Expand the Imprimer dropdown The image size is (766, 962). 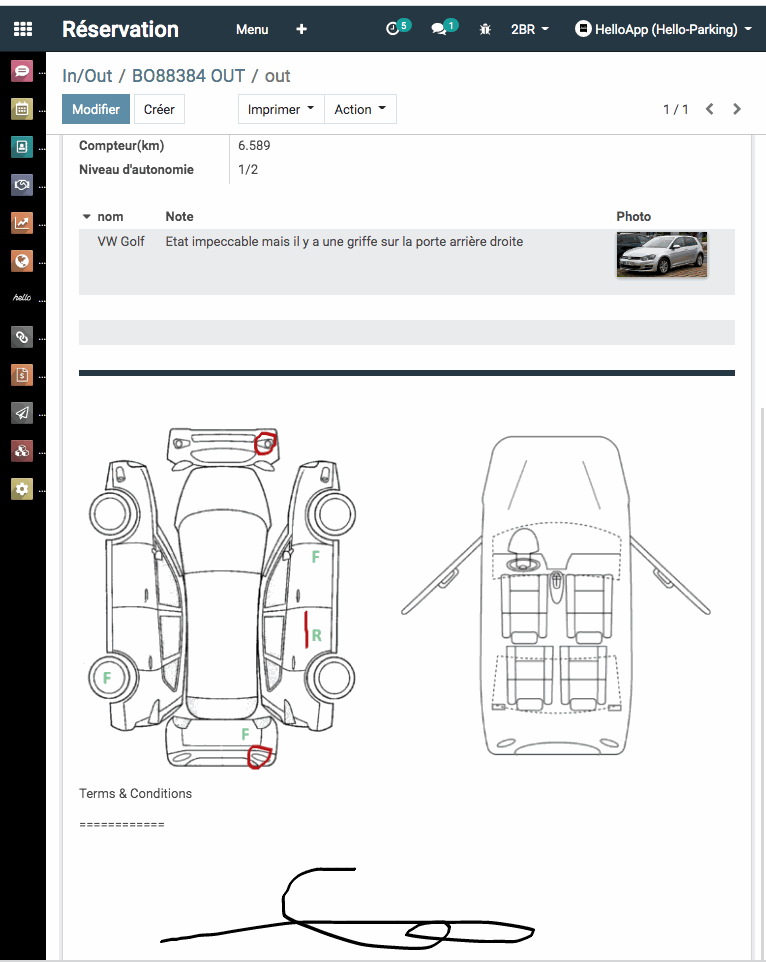[x=280, y=109]
